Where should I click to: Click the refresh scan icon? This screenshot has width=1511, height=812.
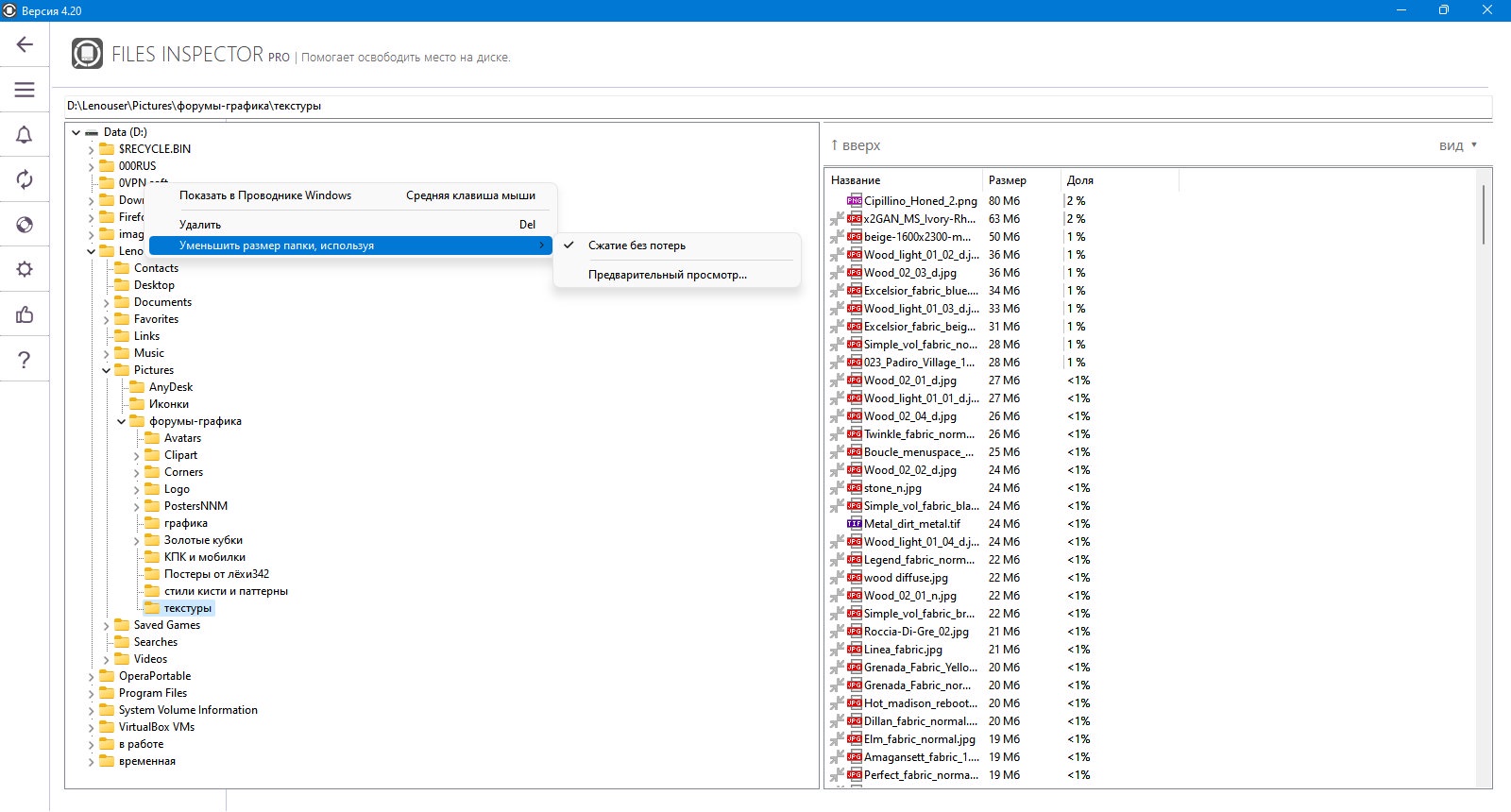pos(25,179)
